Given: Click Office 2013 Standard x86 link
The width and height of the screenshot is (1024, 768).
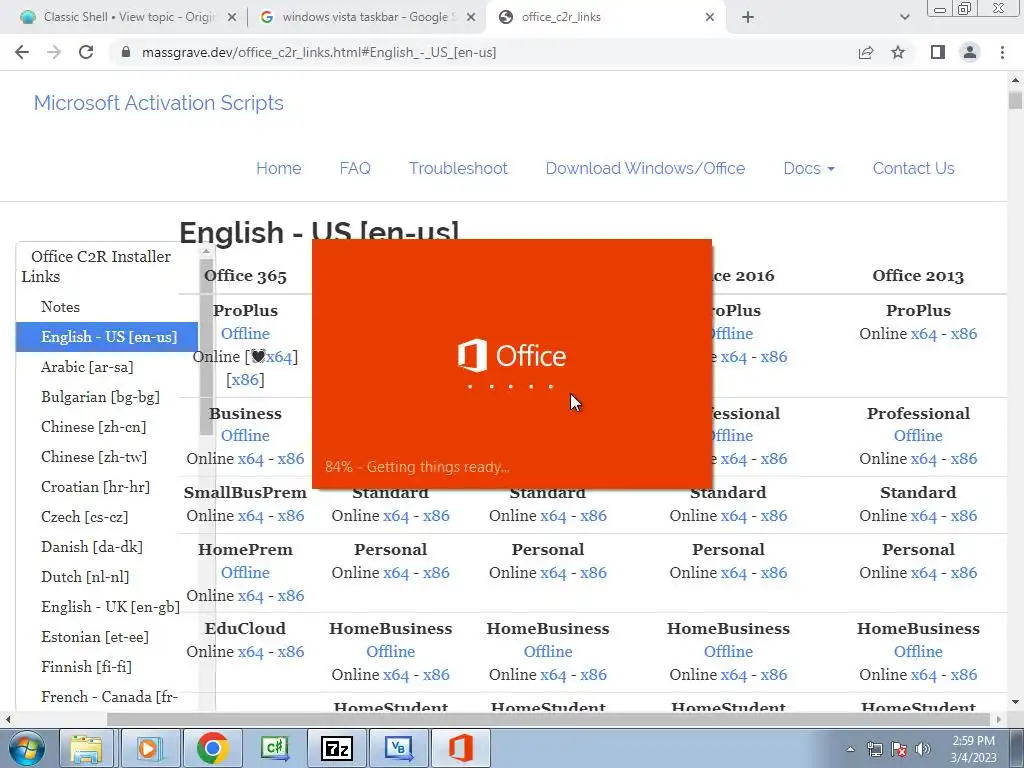Looking at the screenshot, I should [964, 516].
